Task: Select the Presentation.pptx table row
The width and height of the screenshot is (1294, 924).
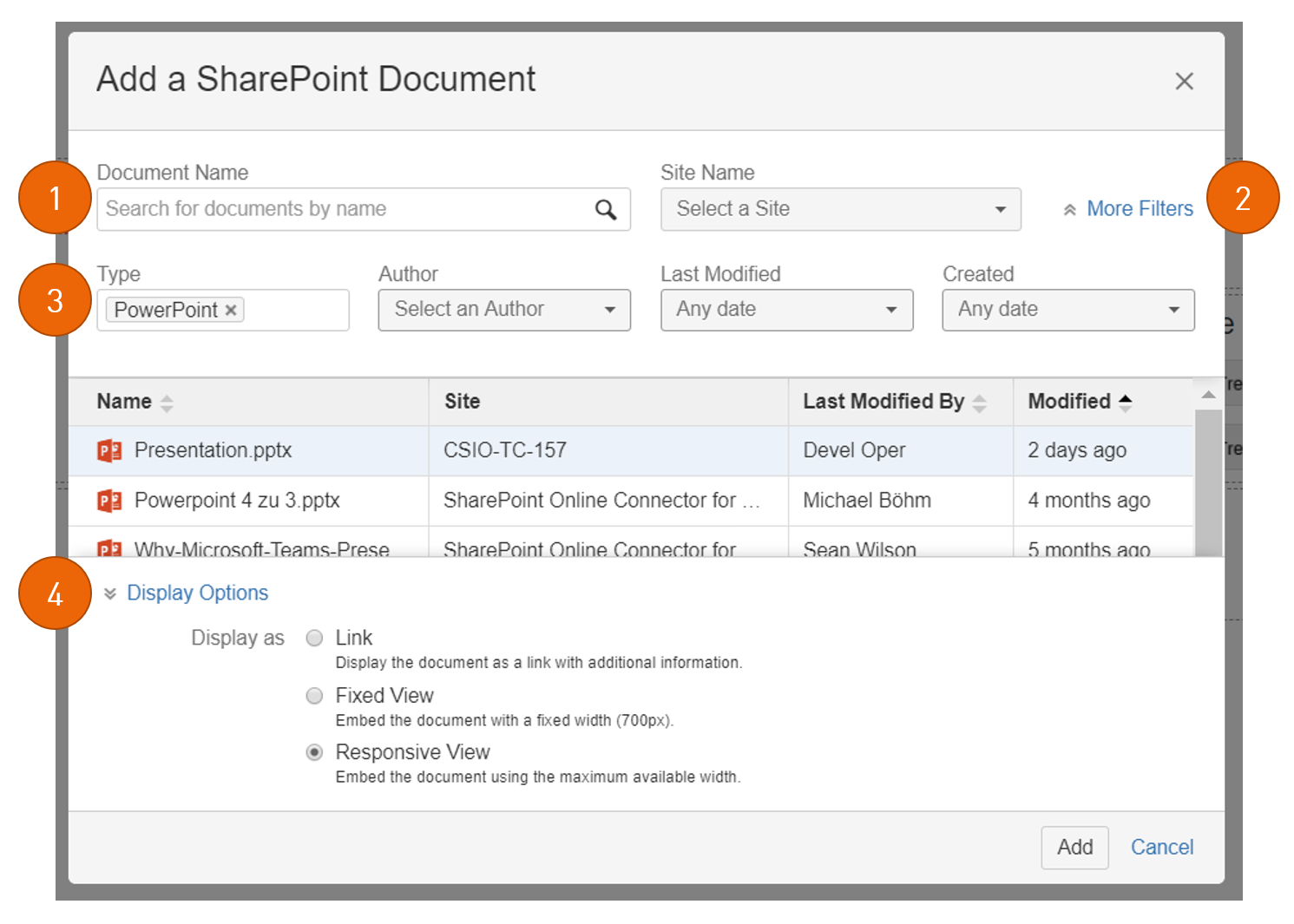Action: click(x=608, y=450)
